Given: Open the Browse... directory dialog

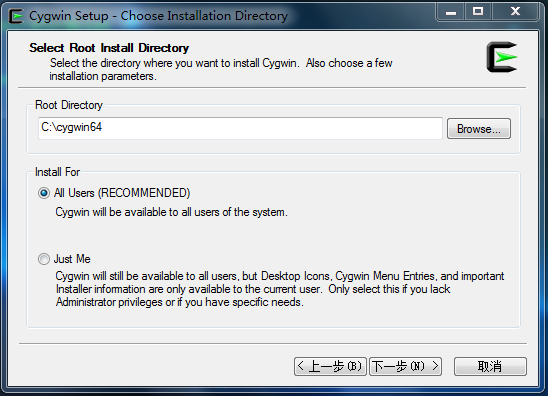Looking at the screenshot, I should click(x=479, y=129).
